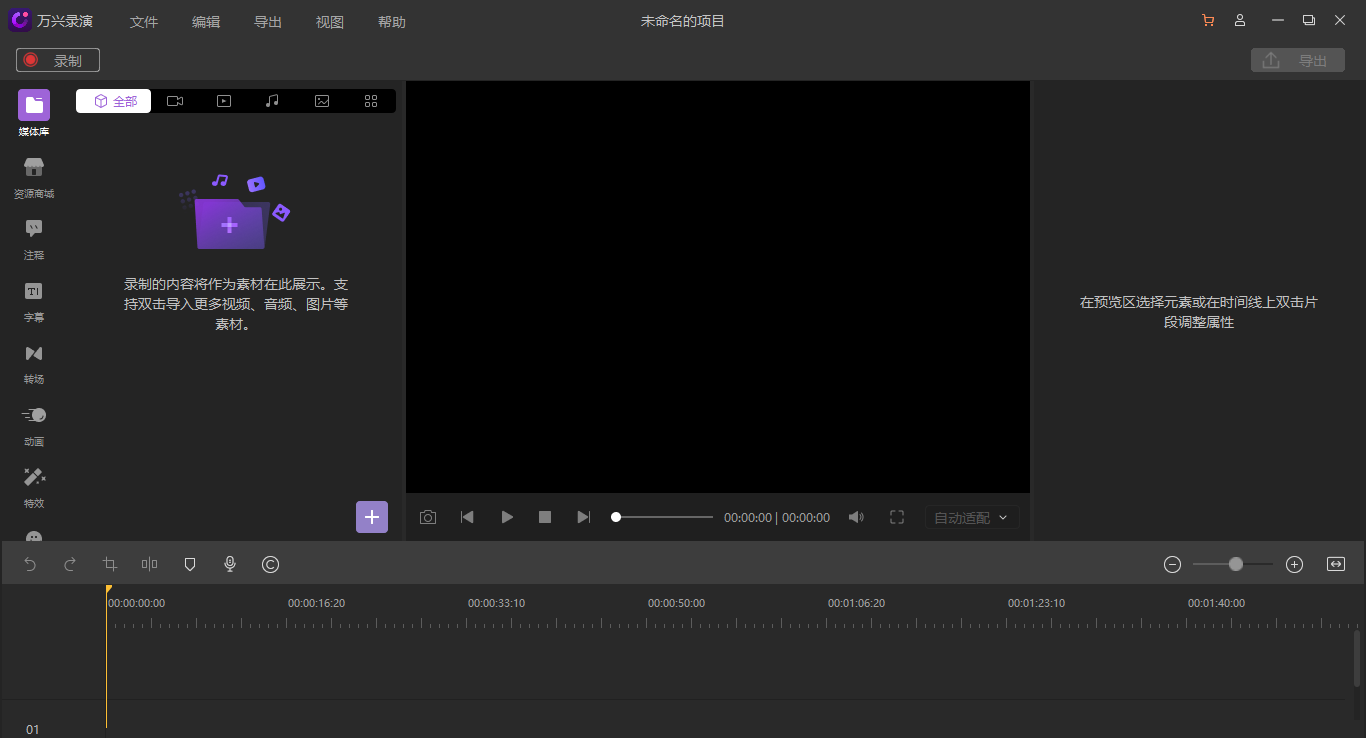Step to the next frame
The image size is (1366, 738).
point(584,517)
